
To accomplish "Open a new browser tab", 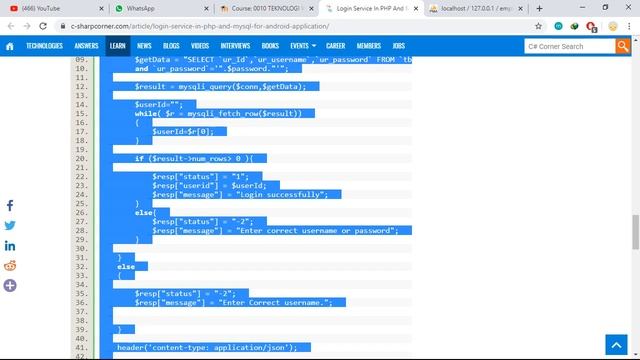I will [539, 9].
